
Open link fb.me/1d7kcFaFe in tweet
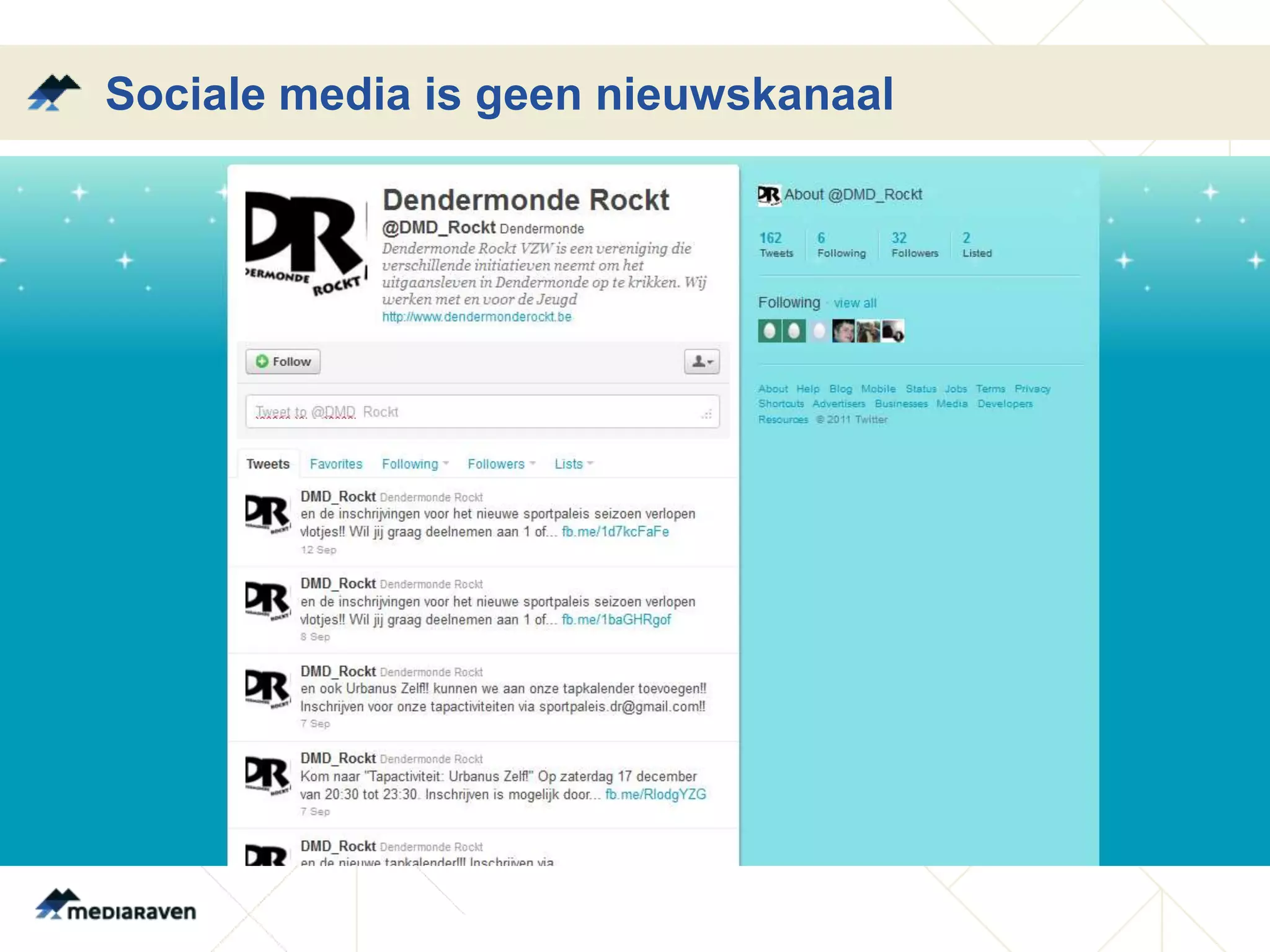pos(615,532)
